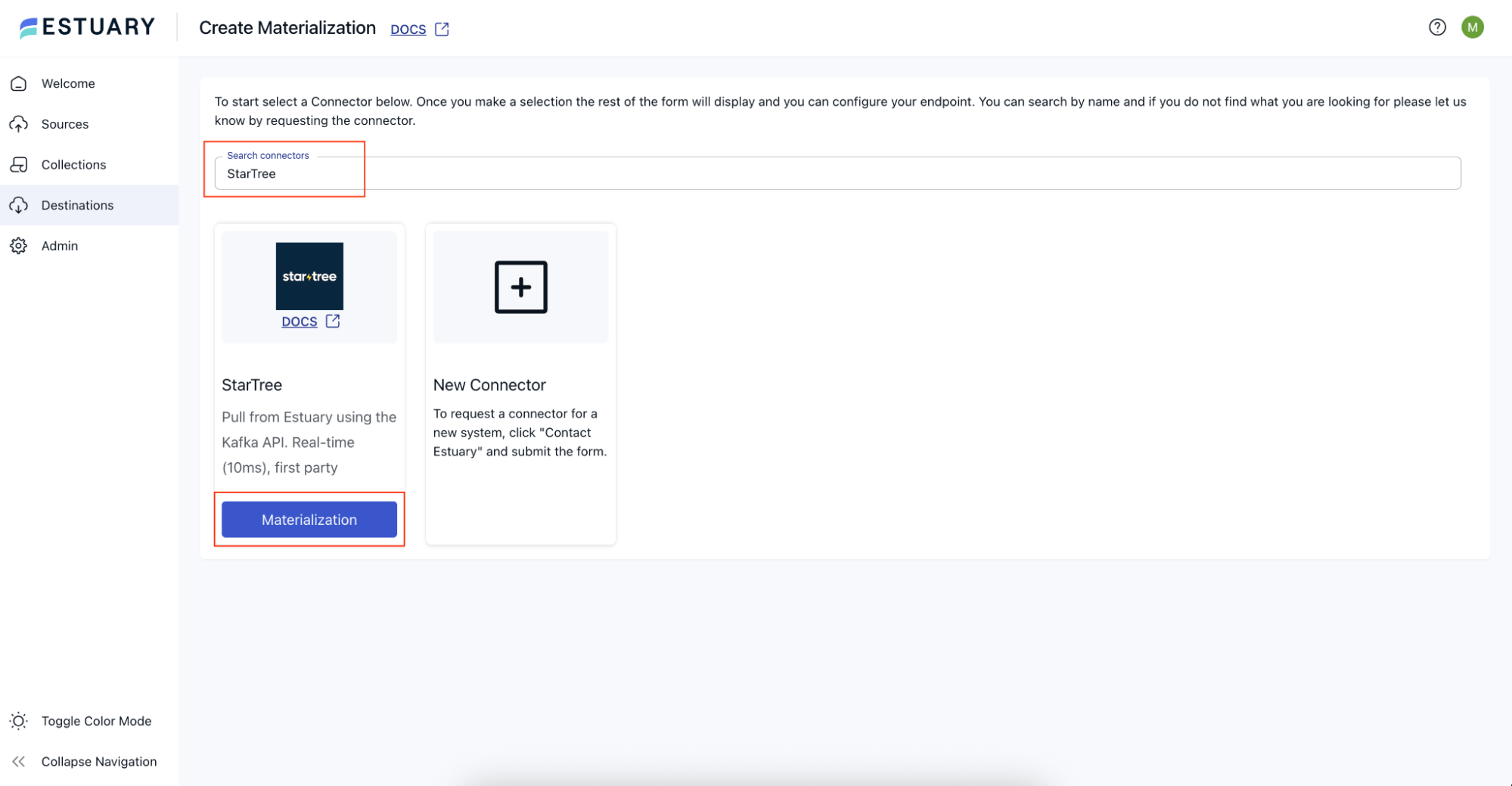Click the Estuary logo
The height and width of the screenshot is (786, 1512).
pos(87,27)
